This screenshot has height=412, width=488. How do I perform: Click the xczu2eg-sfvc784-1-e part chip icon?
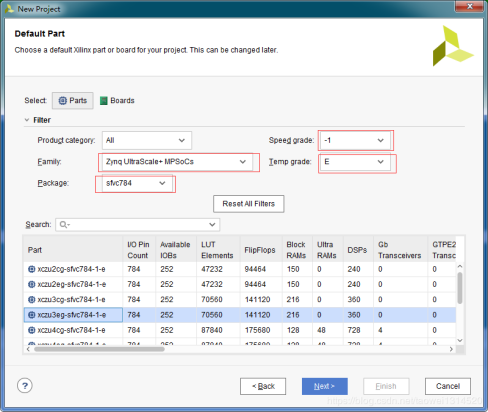pos(32,284)
